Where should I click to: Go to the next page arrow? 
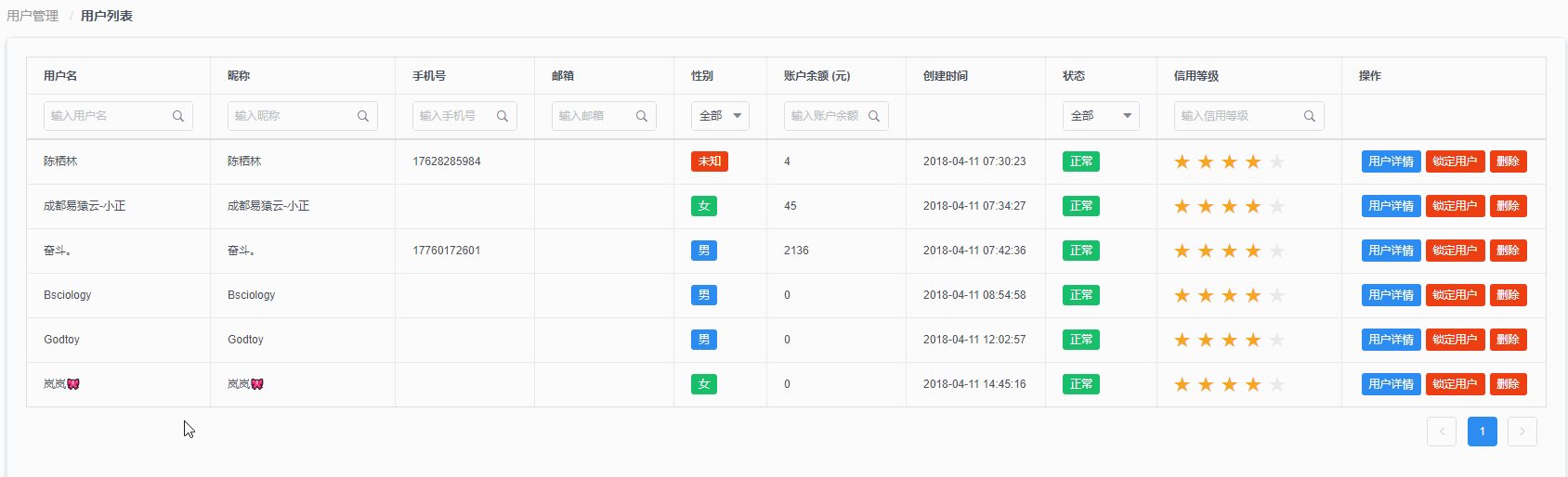pyautogui.click(x=1522, y=432)
